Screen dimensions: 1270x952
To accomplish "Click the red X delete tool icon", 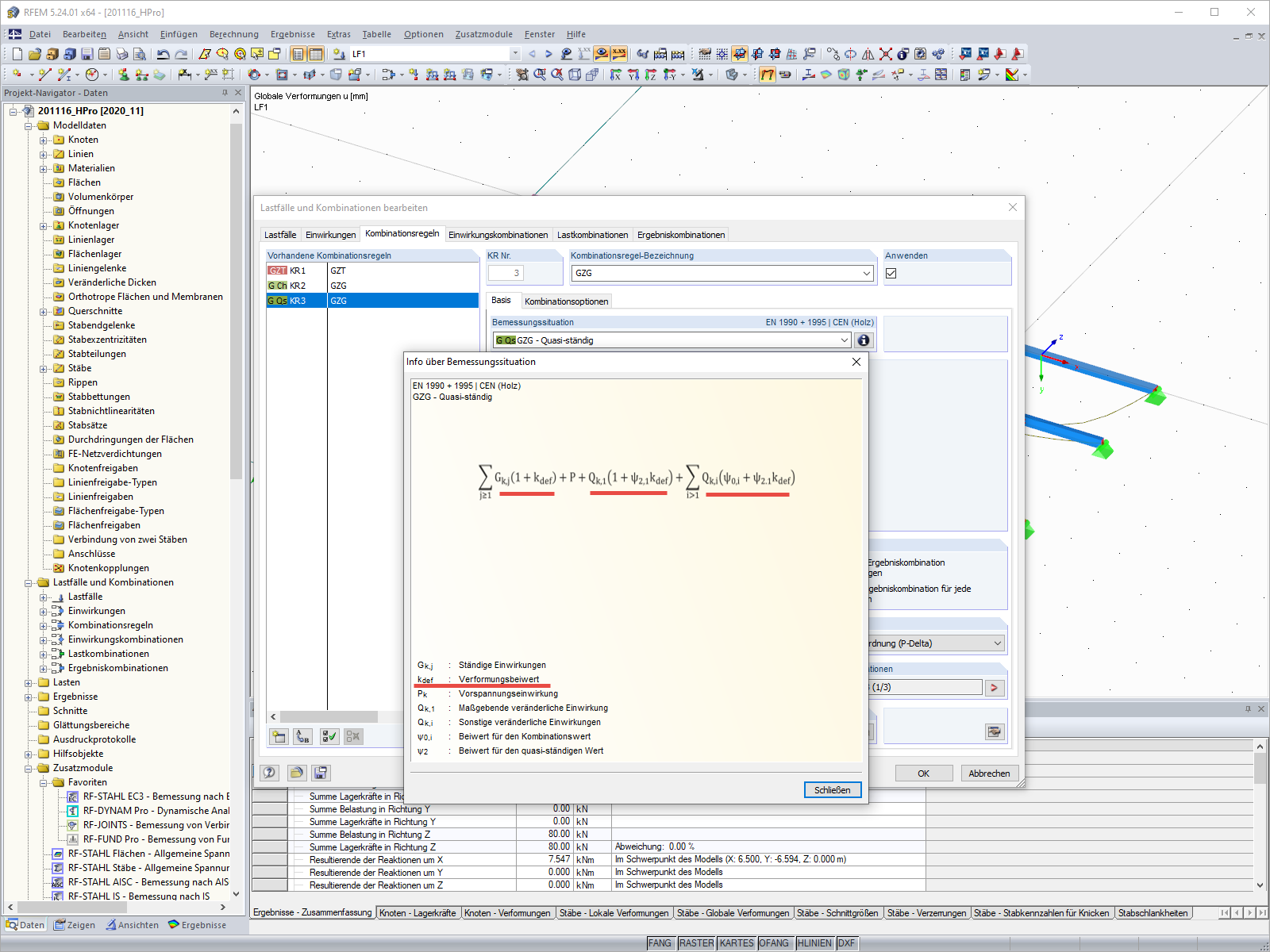I will point(886,54).
